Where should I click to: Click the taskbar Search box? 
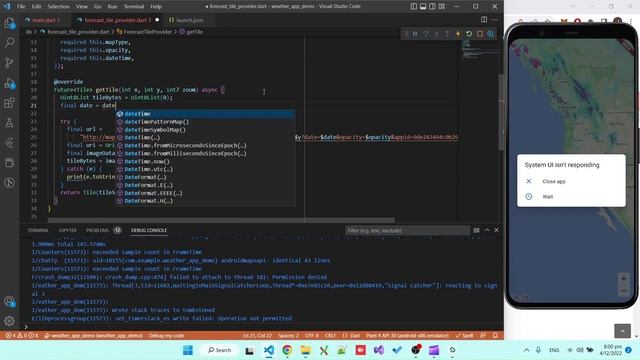(220, 350)
